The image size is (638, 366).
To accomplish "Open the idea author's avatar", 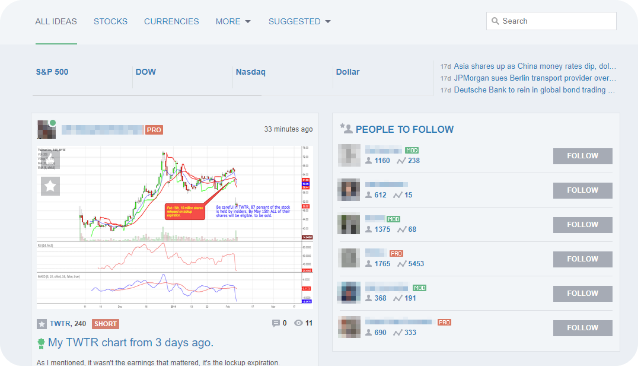I will pyautogui.click(x=46, y=129).
